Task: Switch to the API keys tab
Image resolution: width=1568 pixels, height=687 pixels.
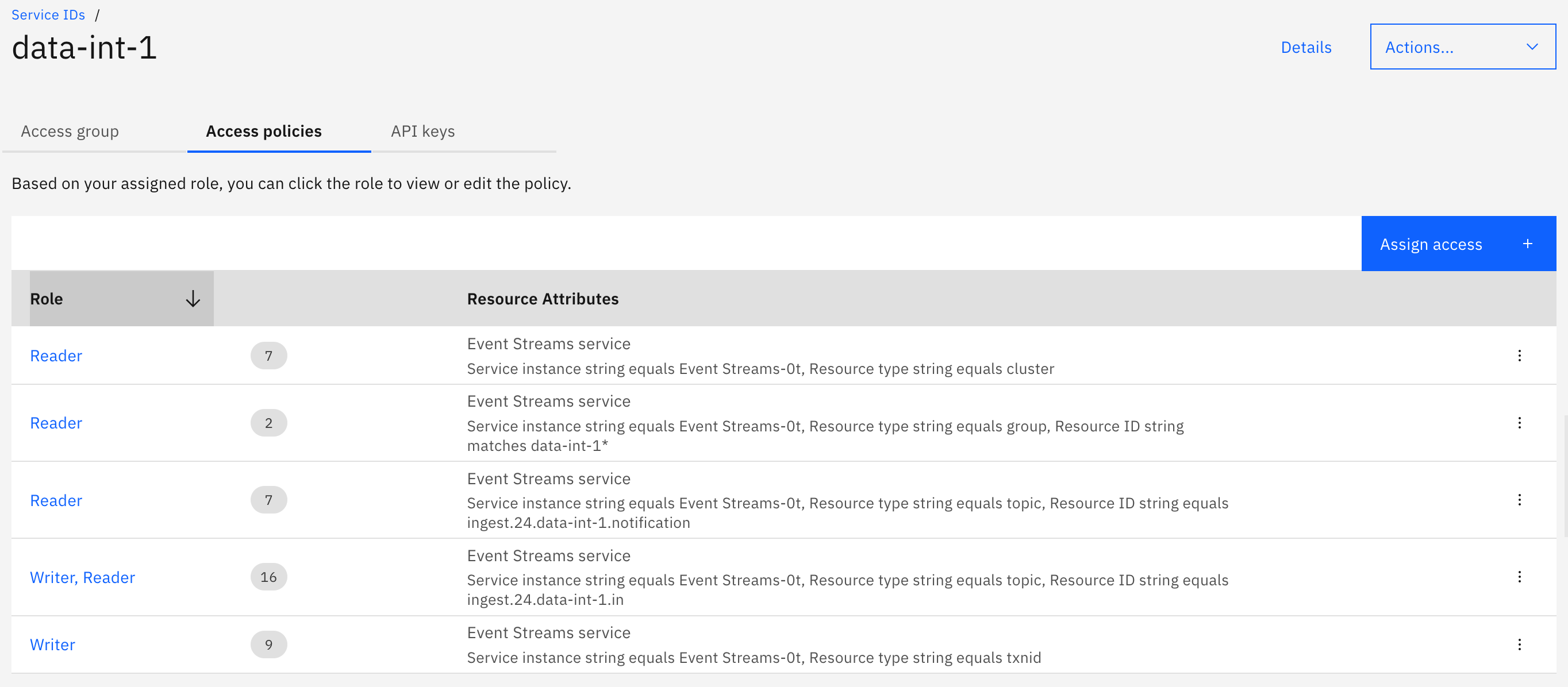Action: (422, 132)
